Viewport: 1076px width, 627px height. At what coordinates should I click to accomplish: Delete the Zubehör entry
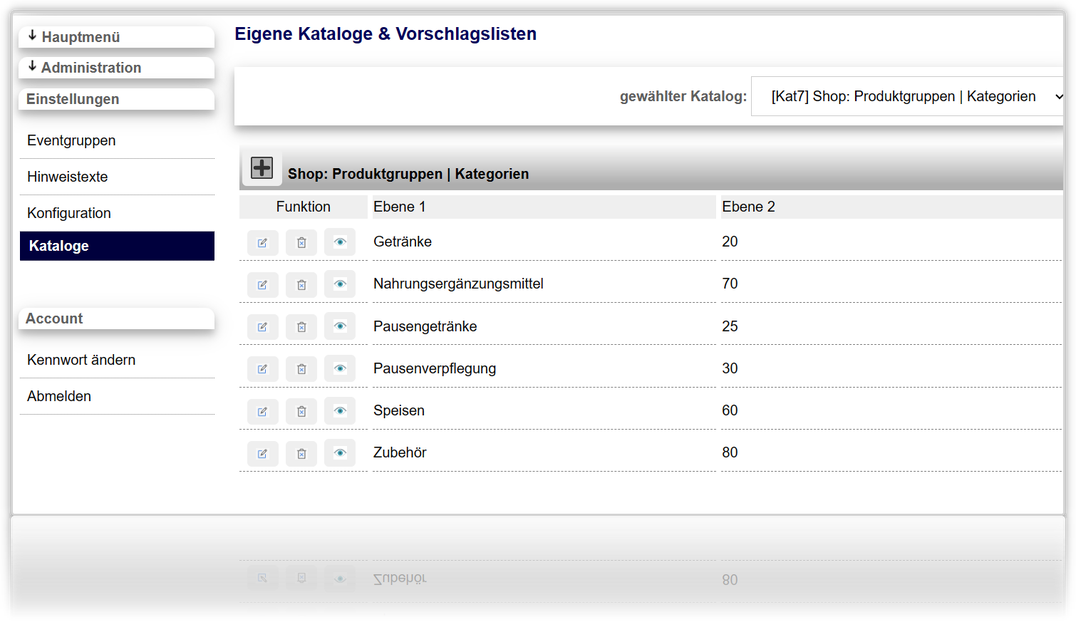301,453
